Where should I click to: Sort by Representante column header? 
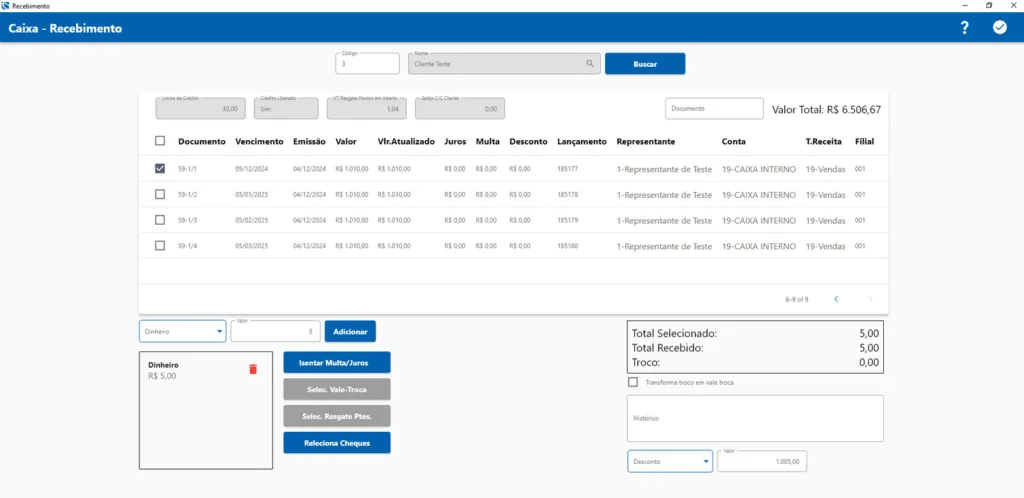pyautogui.click(x=646, y=142)
